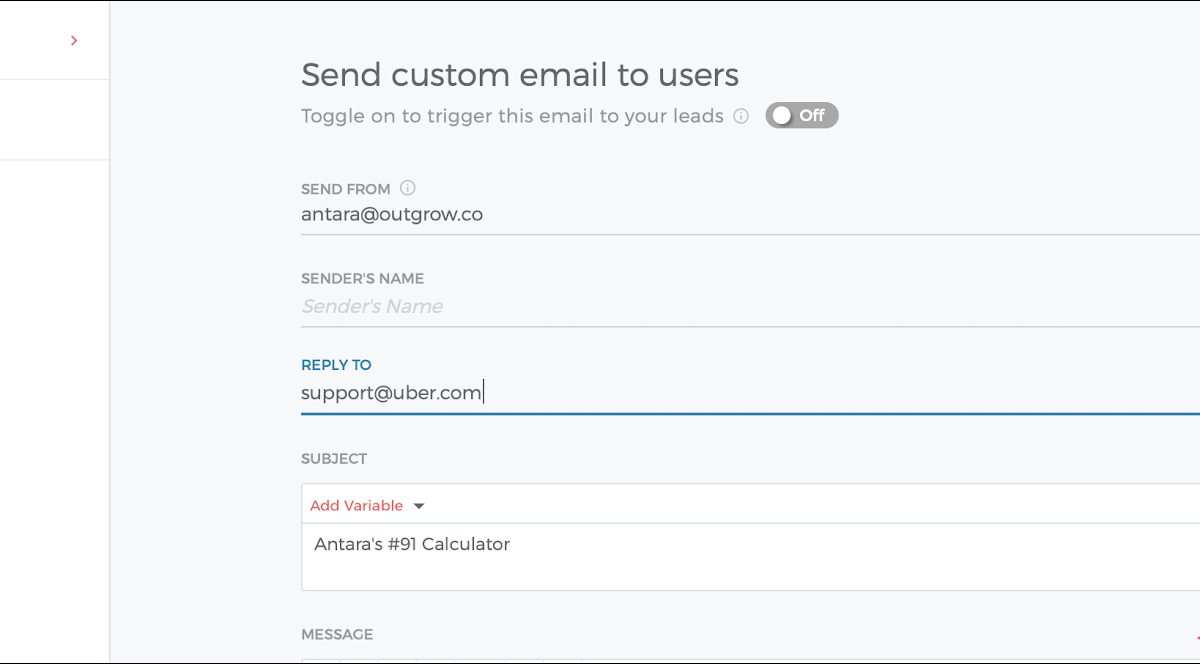Open the Add Variable dropdown arrow
The image size is (1200, 664).
pyautogui.click(x=419, y=506)
